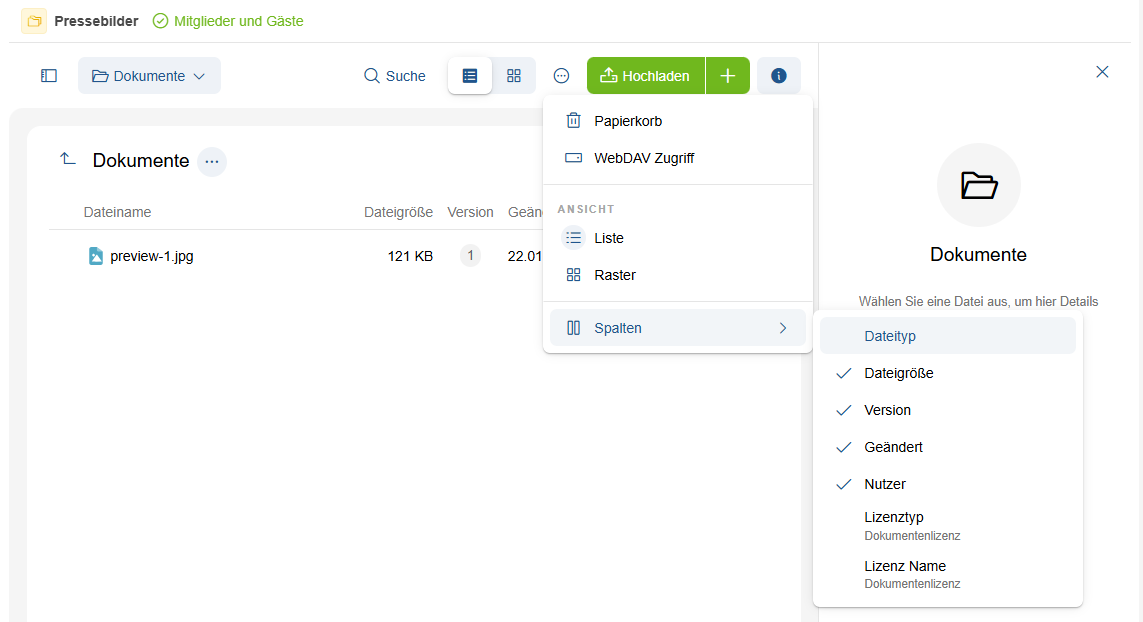
Task: Switch to grid view icon in toolbar
Action: pos(514,76)
